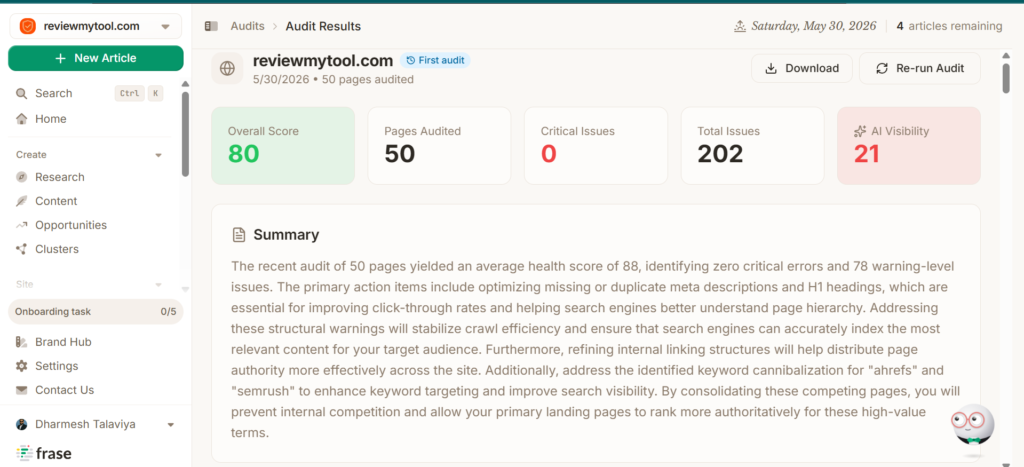
Task: Click the globe site icon
Action: [x=227, y=69]
